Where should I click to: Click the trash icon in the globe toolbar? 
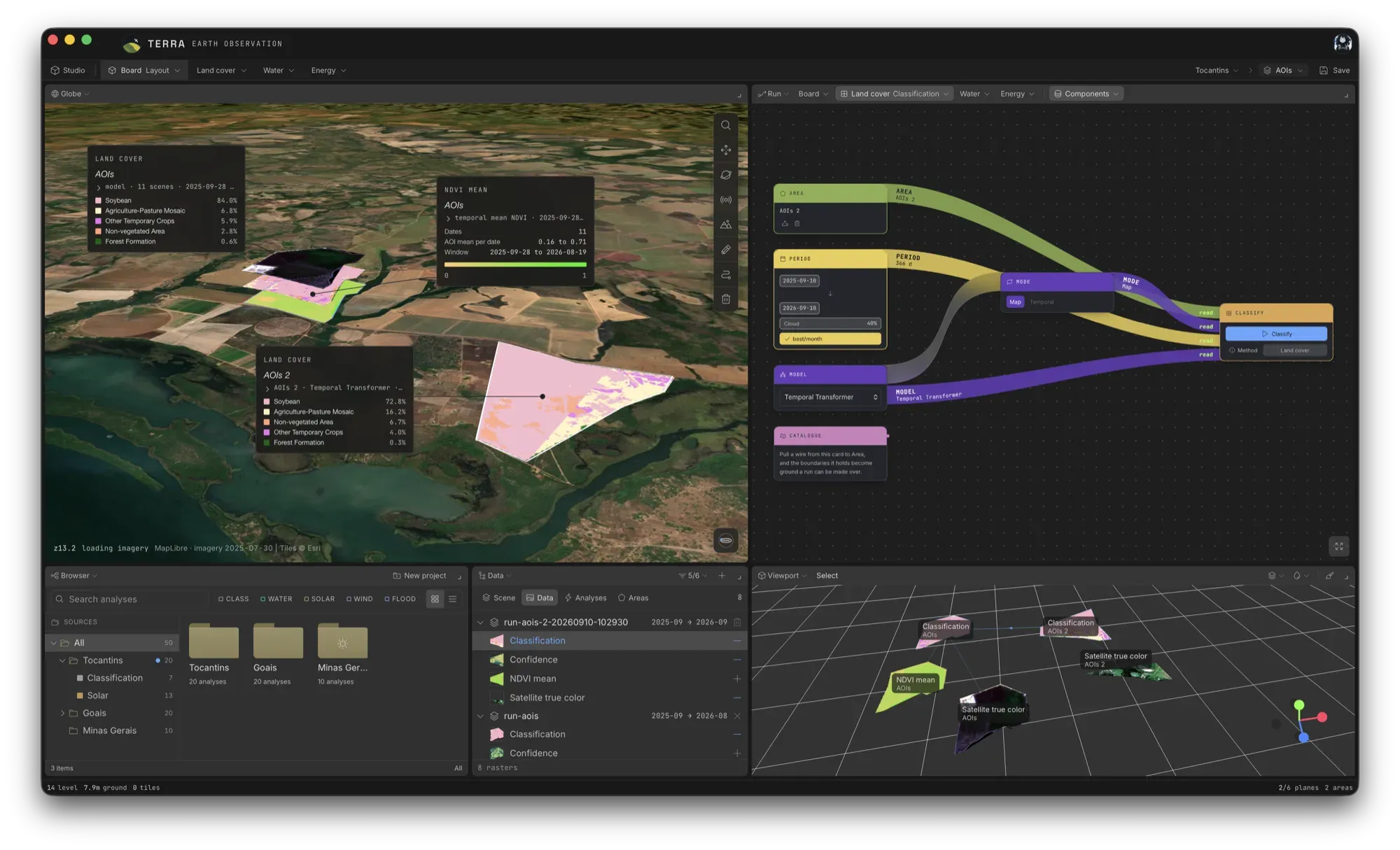[726, 299]
